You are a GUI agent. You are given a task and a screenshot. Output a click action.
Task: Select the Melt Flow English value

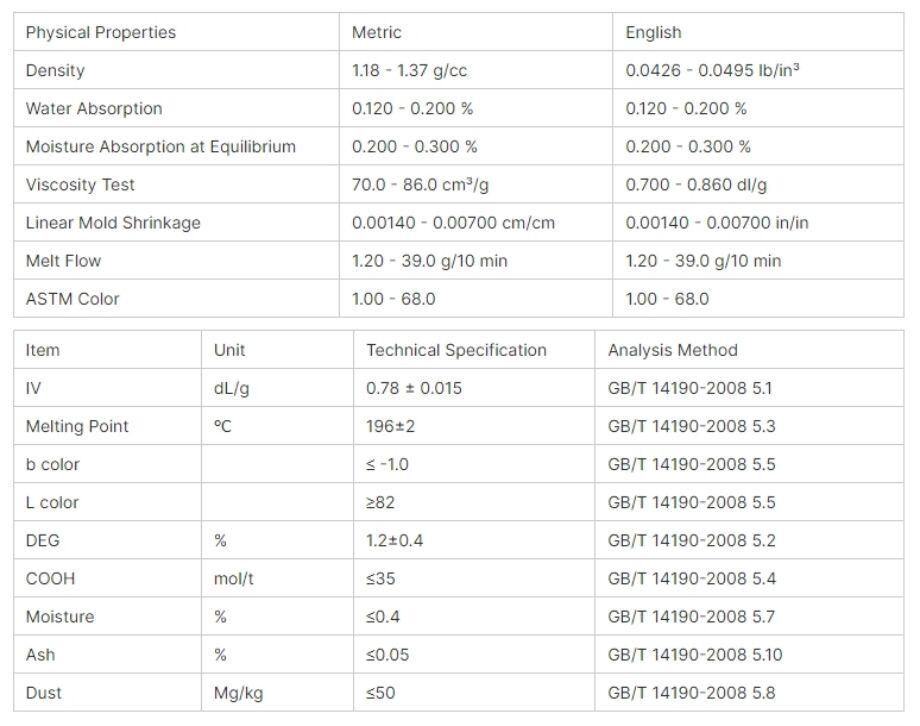703,261
